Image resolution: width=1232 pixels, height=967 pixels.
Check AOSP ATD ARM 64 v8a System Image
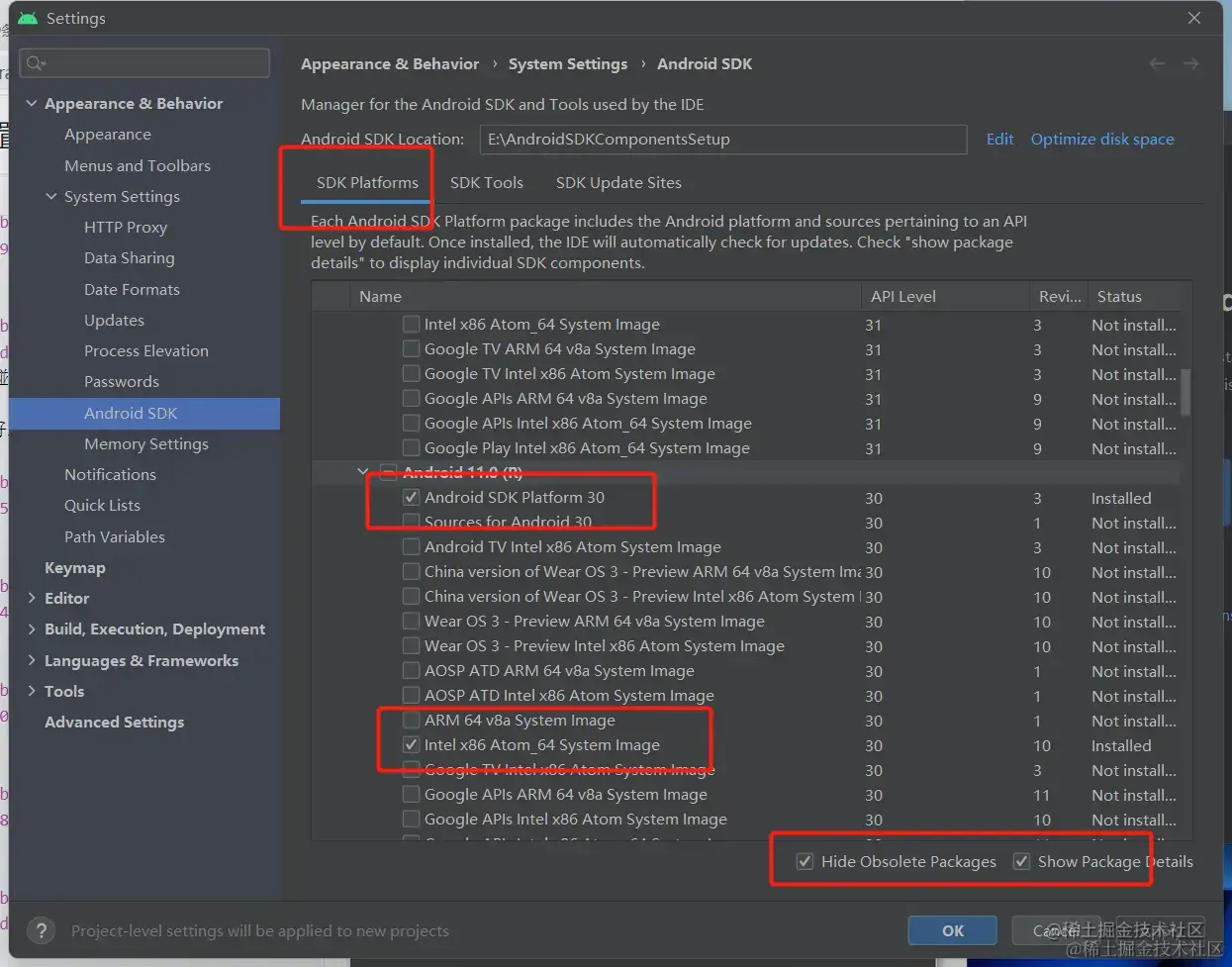pos(411,671)
